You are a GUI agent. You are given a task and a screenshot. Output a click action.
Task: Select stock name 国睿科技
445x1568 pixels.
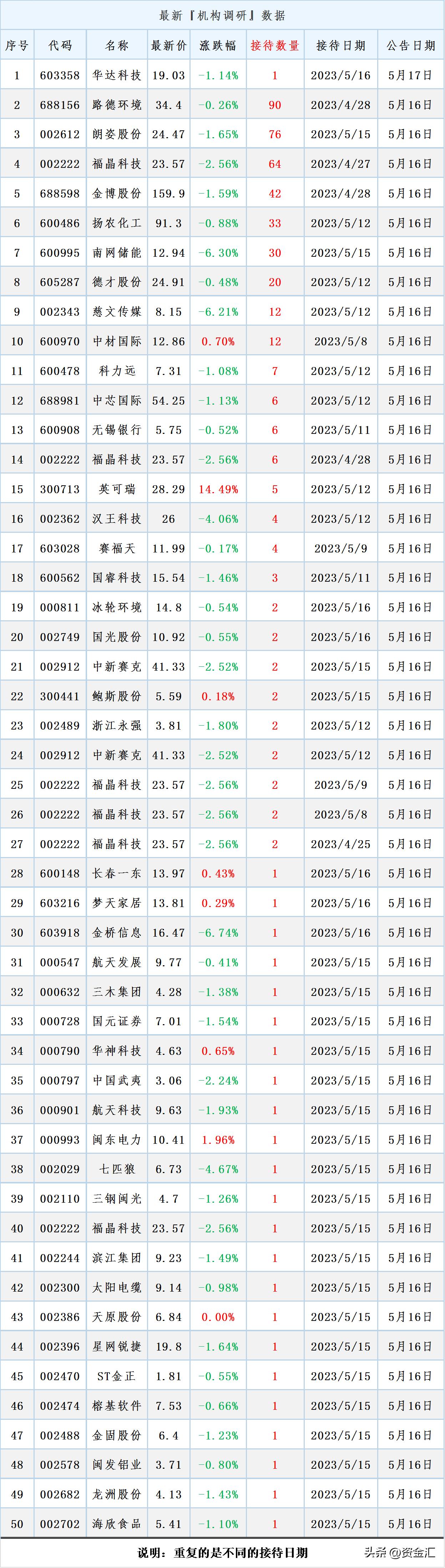(x=117, y=578)
